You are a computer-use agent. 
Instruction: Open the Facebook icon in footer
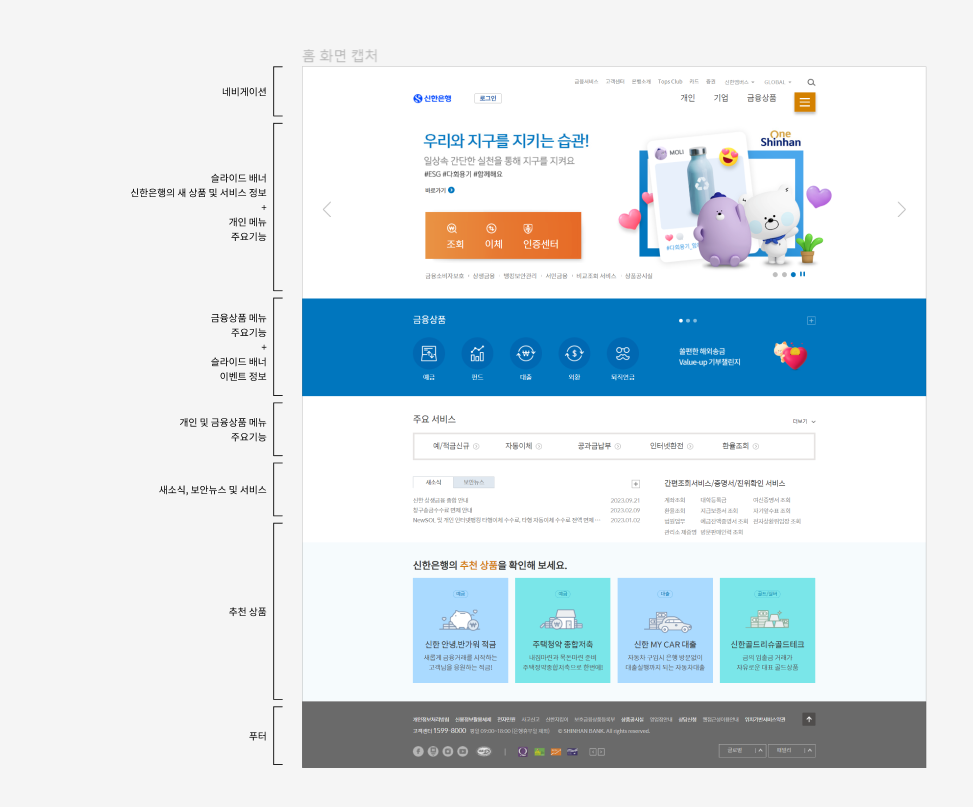tap(418, 752)
